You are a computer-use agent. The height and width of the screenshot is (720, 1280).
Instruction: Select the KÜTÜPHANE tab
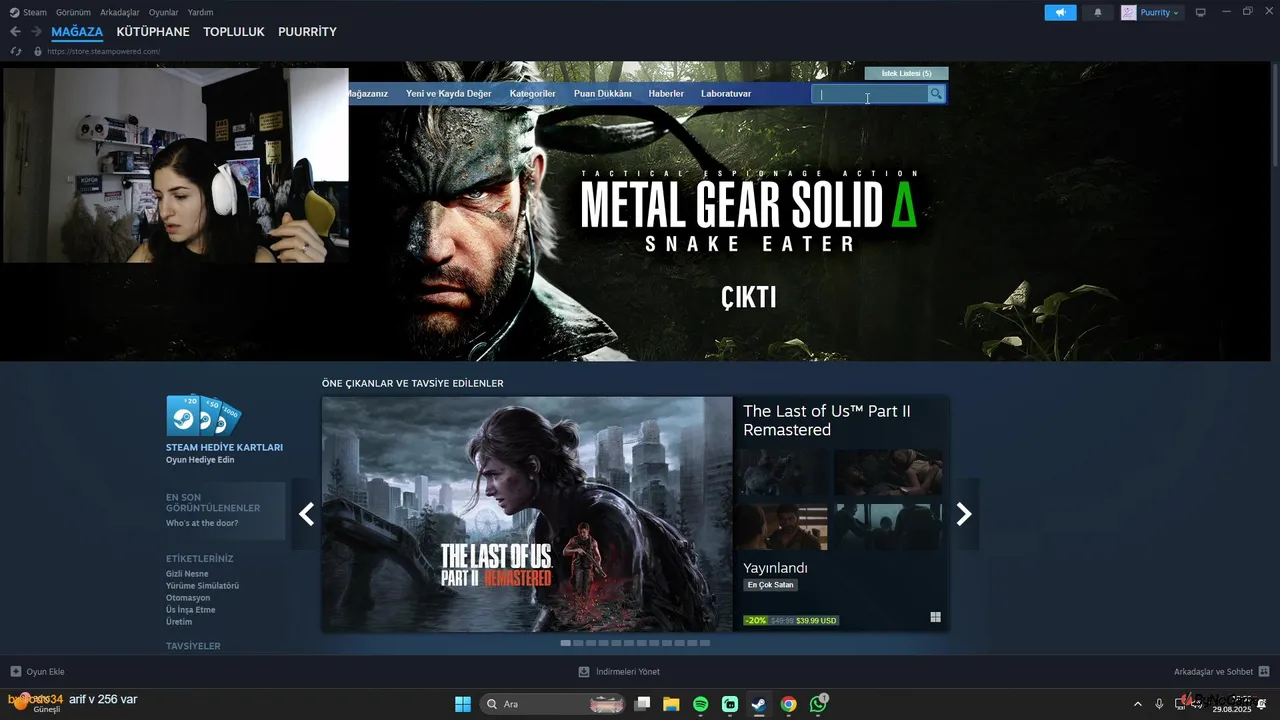click(x=153, y=32)
